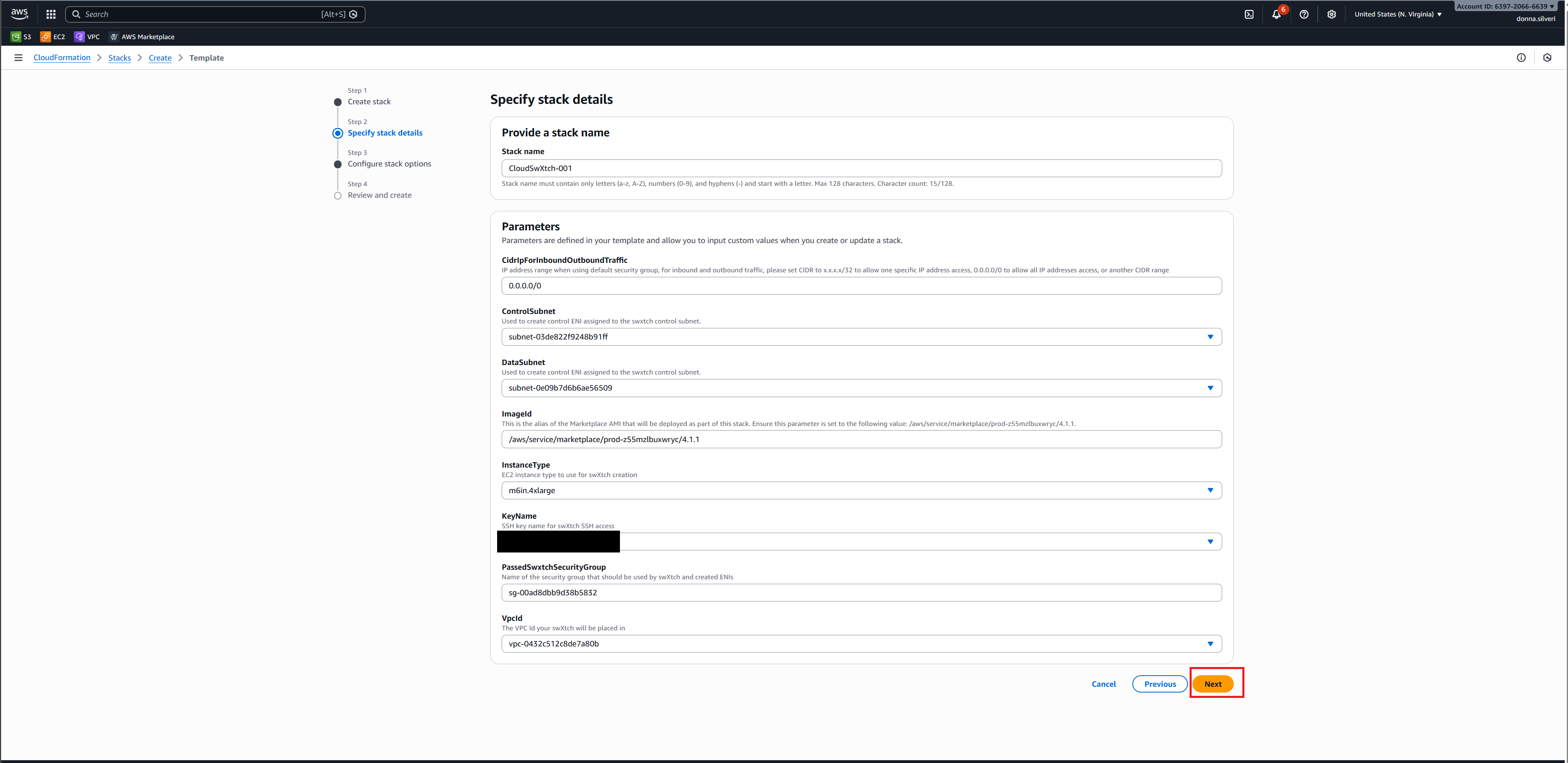Viewport: 1568px width, 763px height.
Task: Toggle the hamburger side navigation menu
Action: click(x=18, y=58)
